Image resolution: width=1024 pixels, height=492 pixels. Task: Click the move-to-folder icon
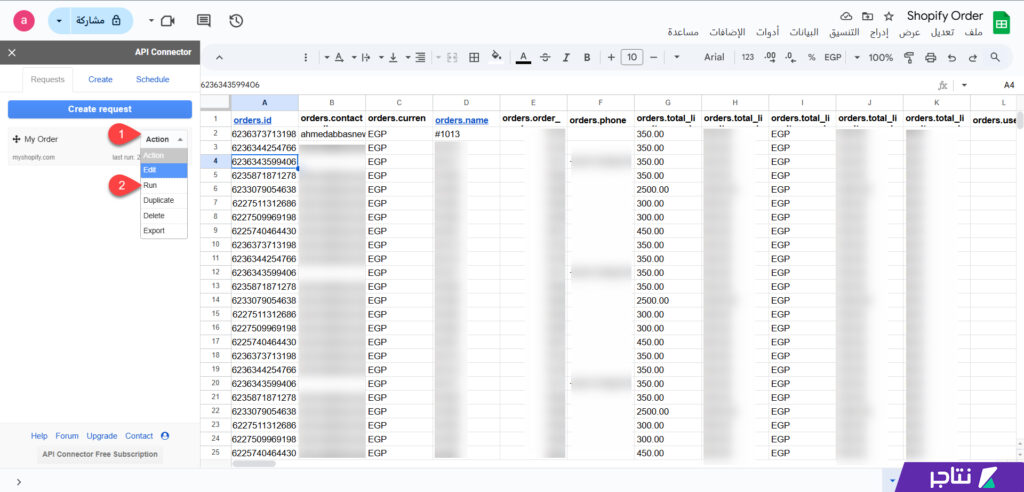[867, 16]
